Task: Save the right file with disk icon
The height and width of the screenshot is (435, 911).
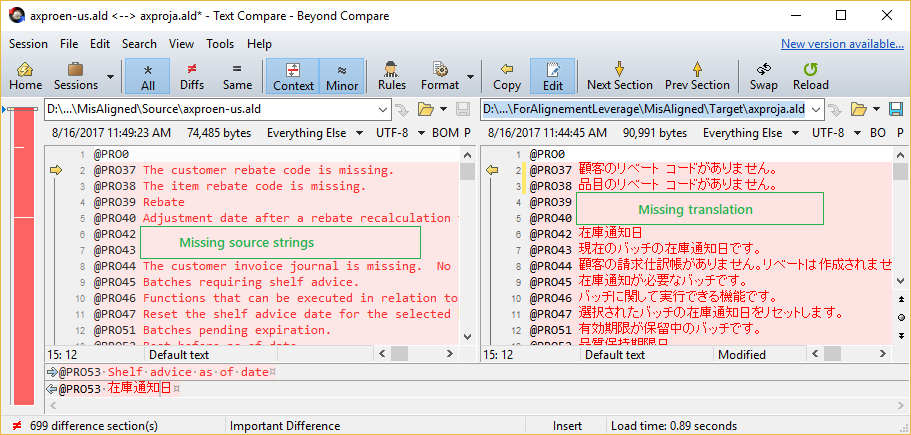Action: [896, 109]
